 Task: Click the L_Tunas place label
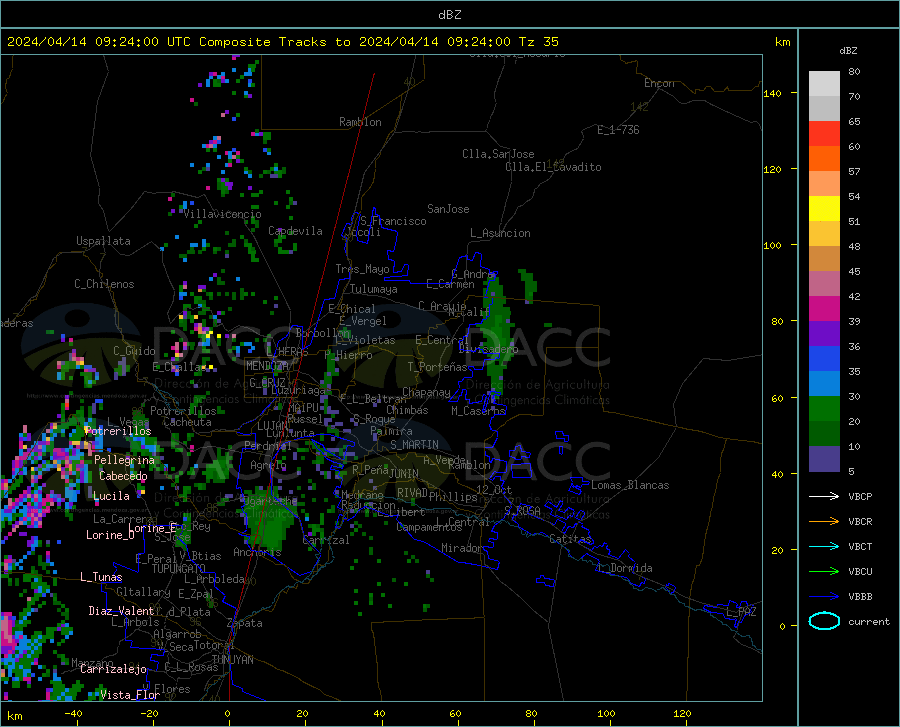pyautogui.click(x=101, y=577)
